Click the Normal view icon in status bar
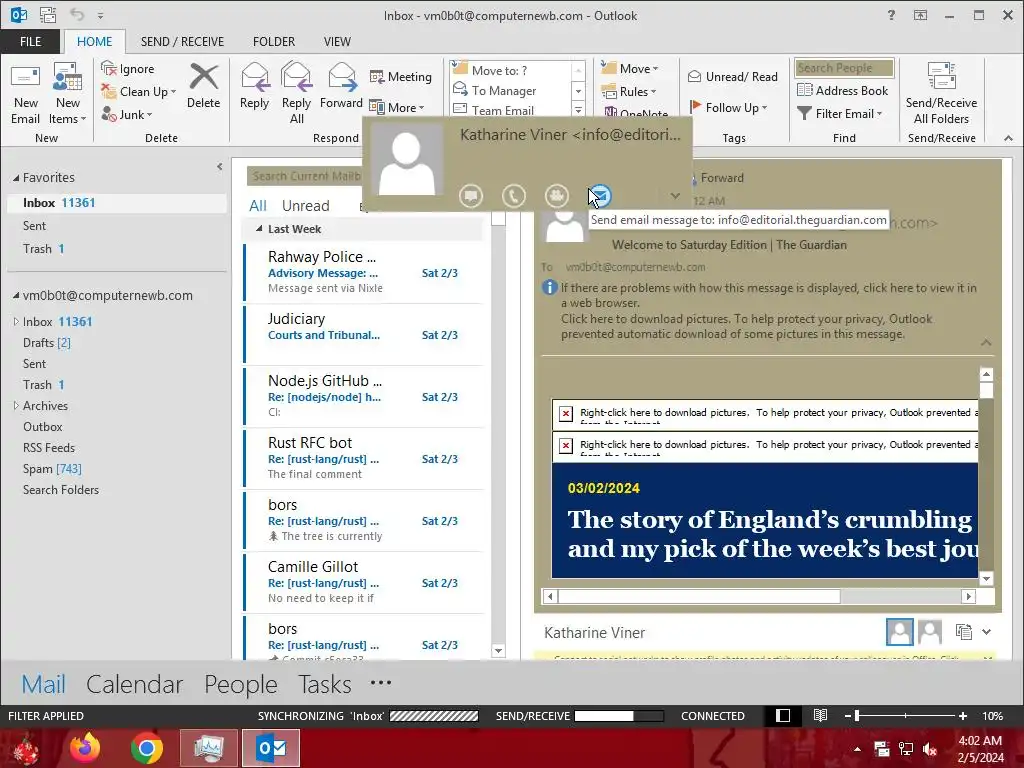This screenshot has height=768, width=1024. point(782,716)
